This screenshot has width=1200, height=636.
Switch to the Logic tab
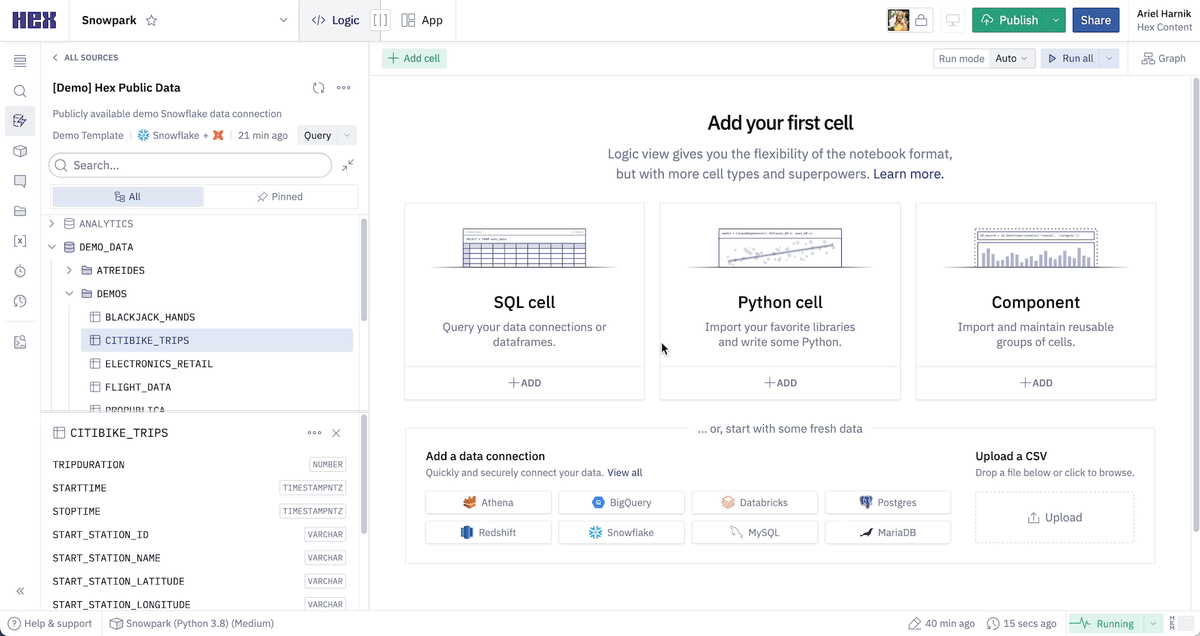pos(336,20)
